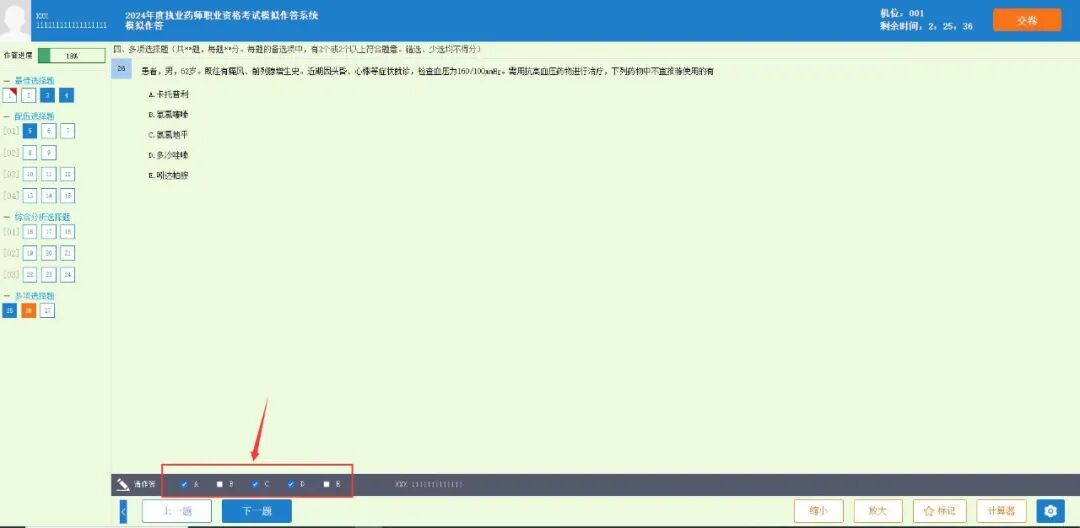Jump to question 20
The height and width of the screenshot is (528, 1080).
[x=48, y=253]
